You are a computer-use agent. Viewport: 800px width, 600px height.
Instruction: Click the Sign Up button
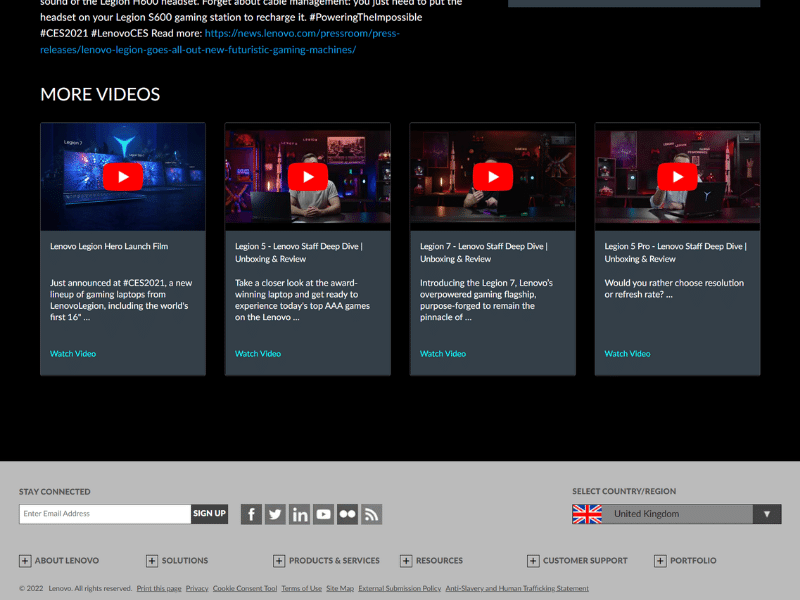[x=209, y=514]
